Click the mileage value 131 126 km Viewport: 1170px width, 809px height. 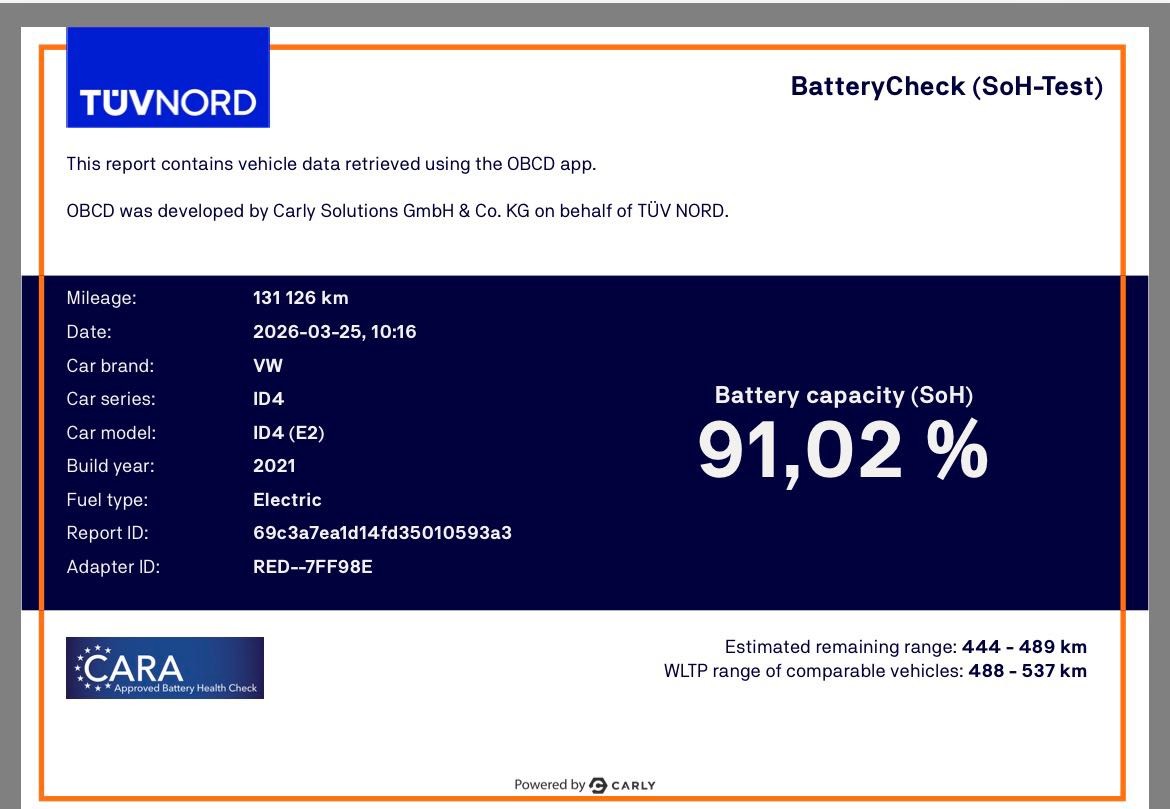pyautogui.click(x=300, y=298)
